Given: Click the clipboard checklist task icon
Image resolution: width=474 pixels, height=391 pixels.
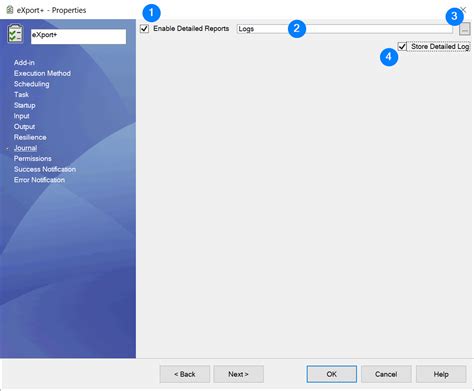Looking at the screenshot, I should [x=15, y=34].
